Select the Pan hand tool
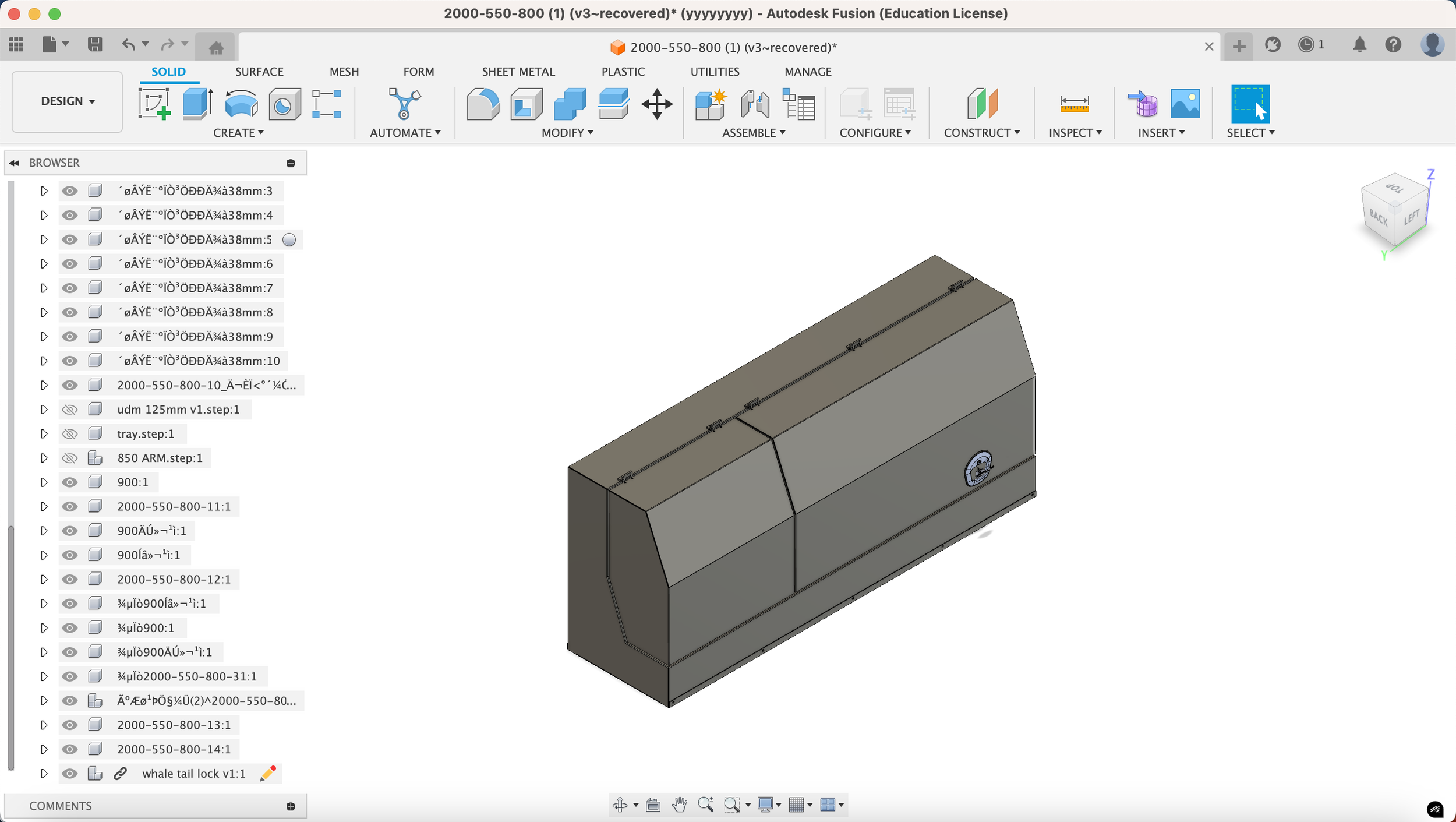Screen dimensions: 1456x822 click(679, 805)
